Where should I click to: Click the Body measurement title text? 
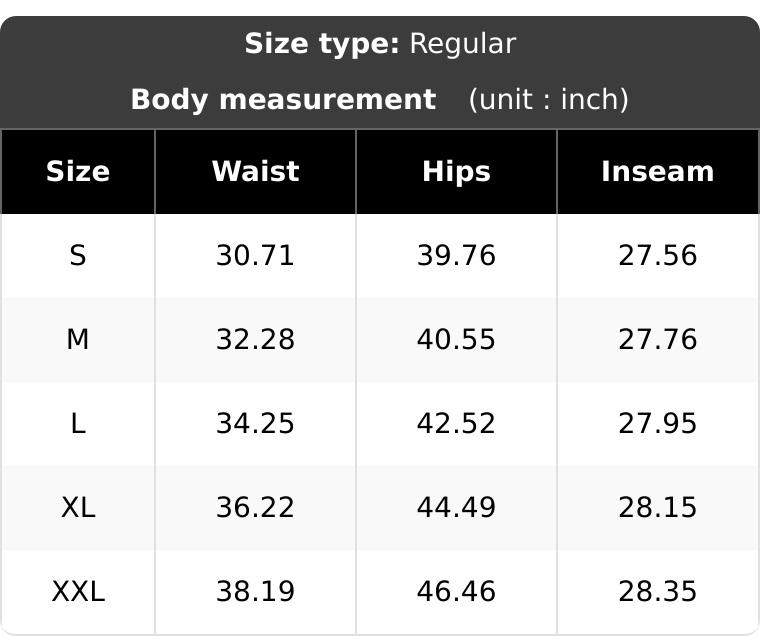284,99
